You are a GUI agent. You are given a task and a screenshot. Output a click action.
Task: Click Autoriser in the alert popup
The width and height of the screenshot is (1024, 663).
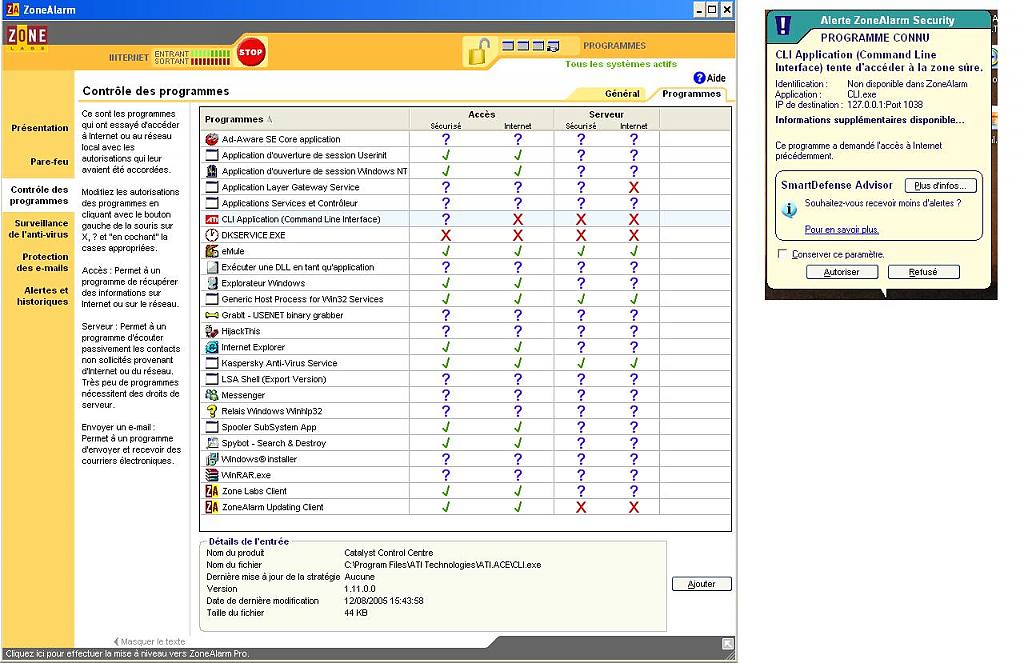click(841, 272)
